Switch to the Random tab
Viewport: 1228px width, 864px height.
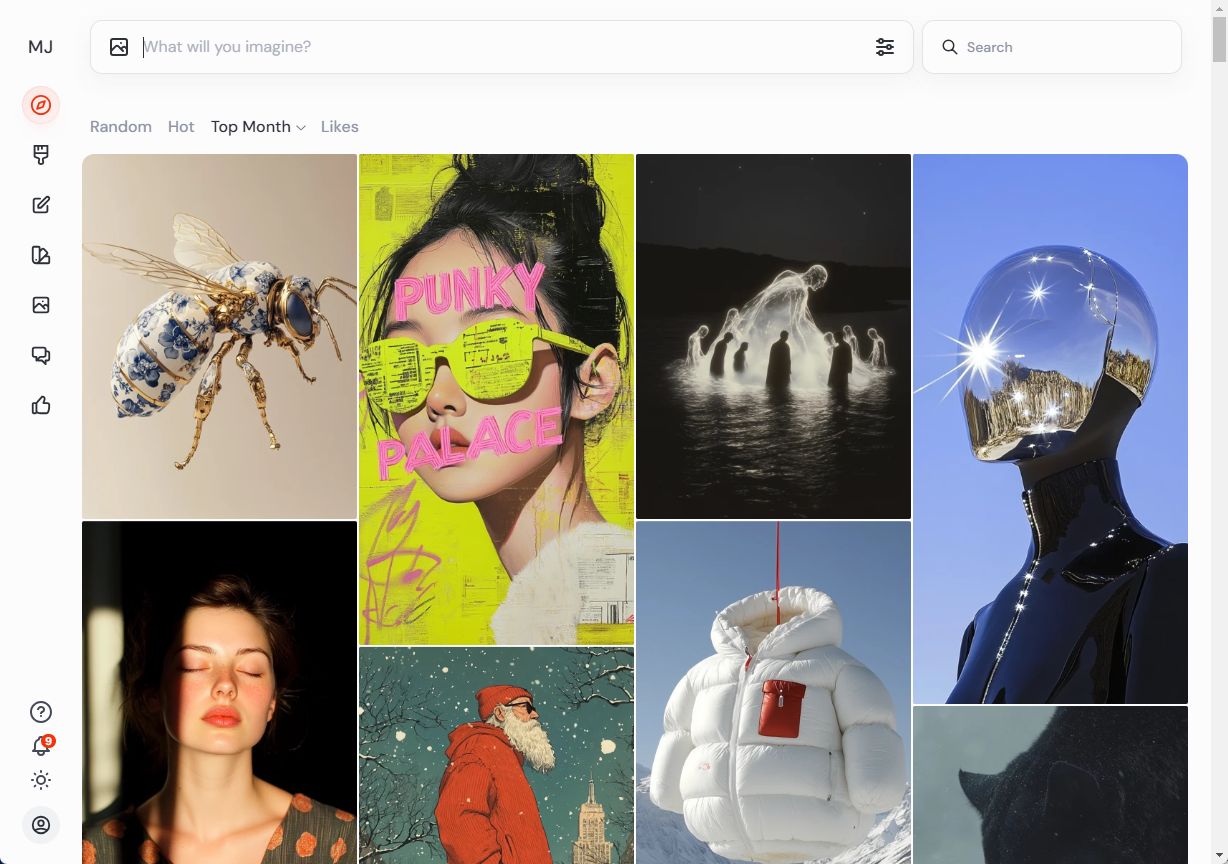[121, 127]
